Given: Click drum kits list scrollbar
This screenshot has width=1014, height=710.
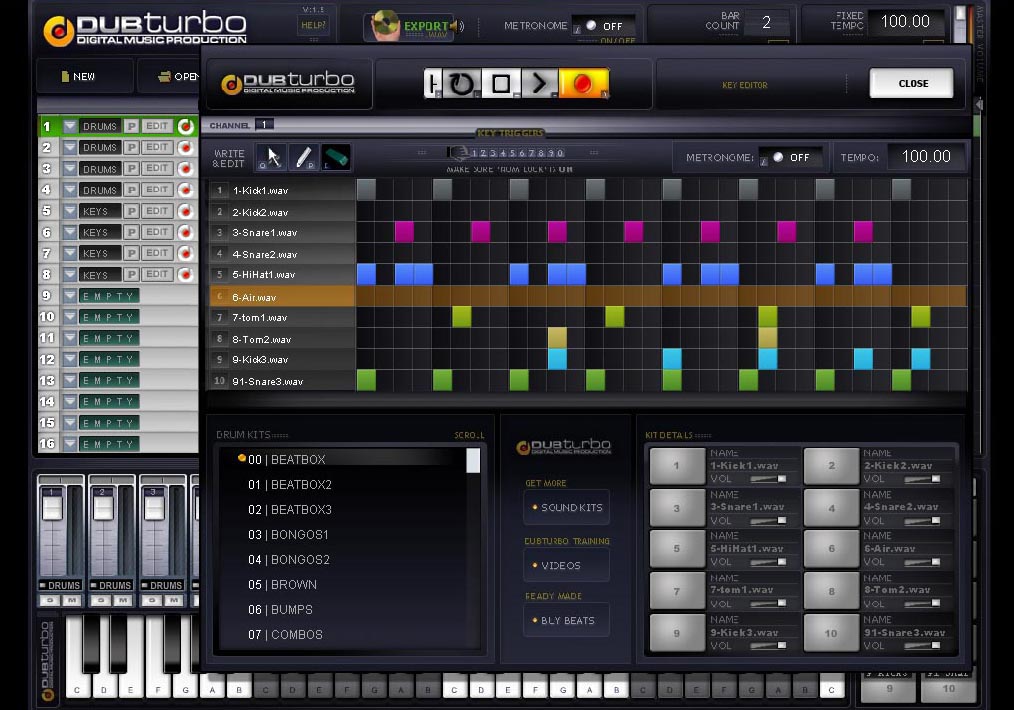Looking at the screenshot, I should pos(473,460).
